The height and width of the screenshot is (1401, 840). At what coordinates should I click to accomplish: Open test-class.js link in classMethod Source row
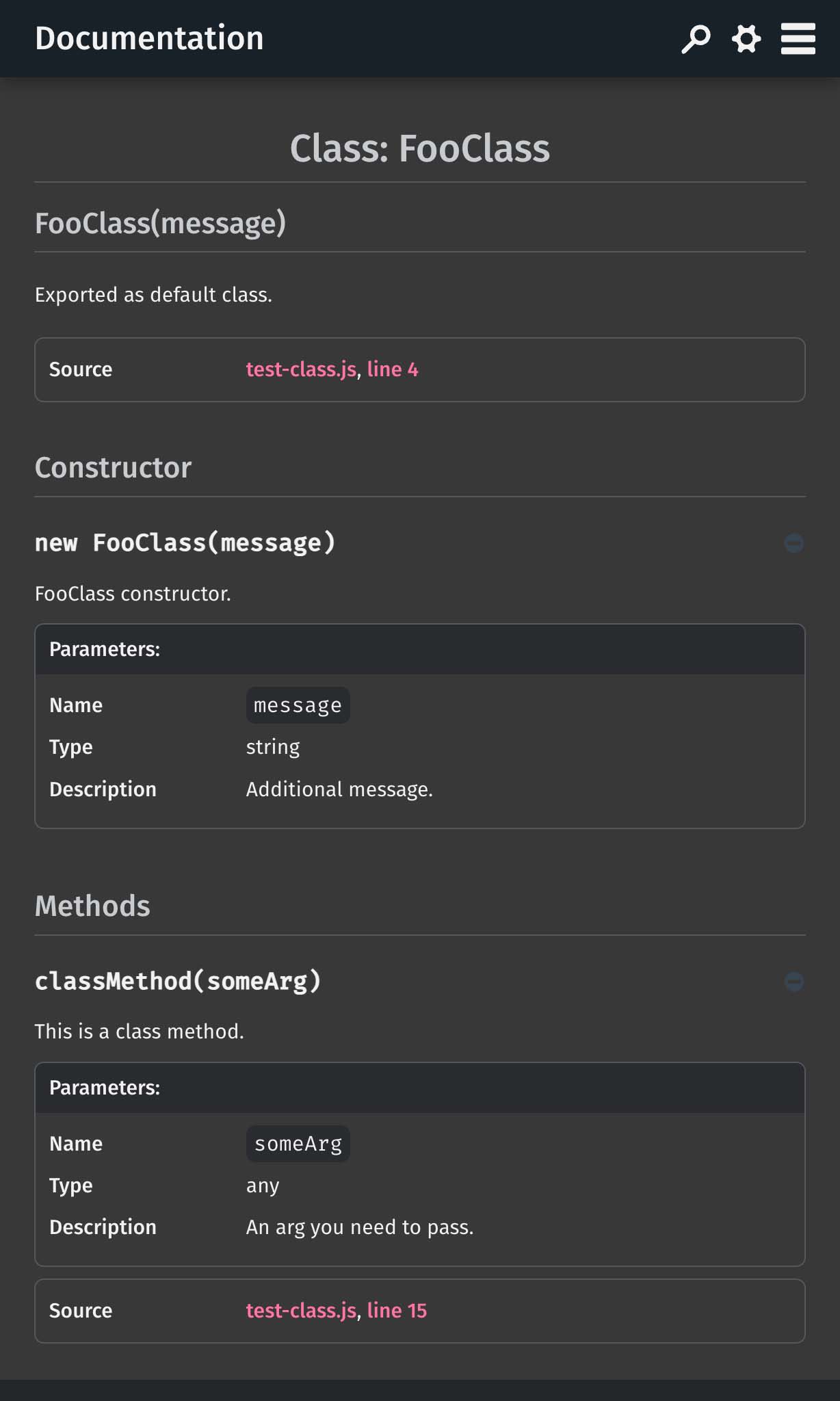click(x=301, y=1310)
